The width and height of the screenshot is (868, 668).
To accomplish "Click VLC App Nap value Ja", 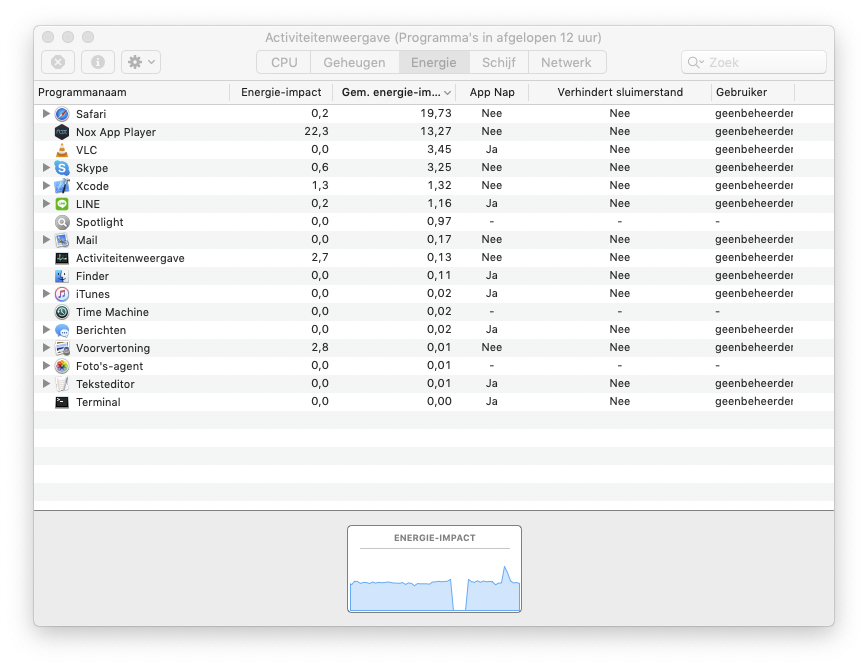I will click(x=492, y=149).
